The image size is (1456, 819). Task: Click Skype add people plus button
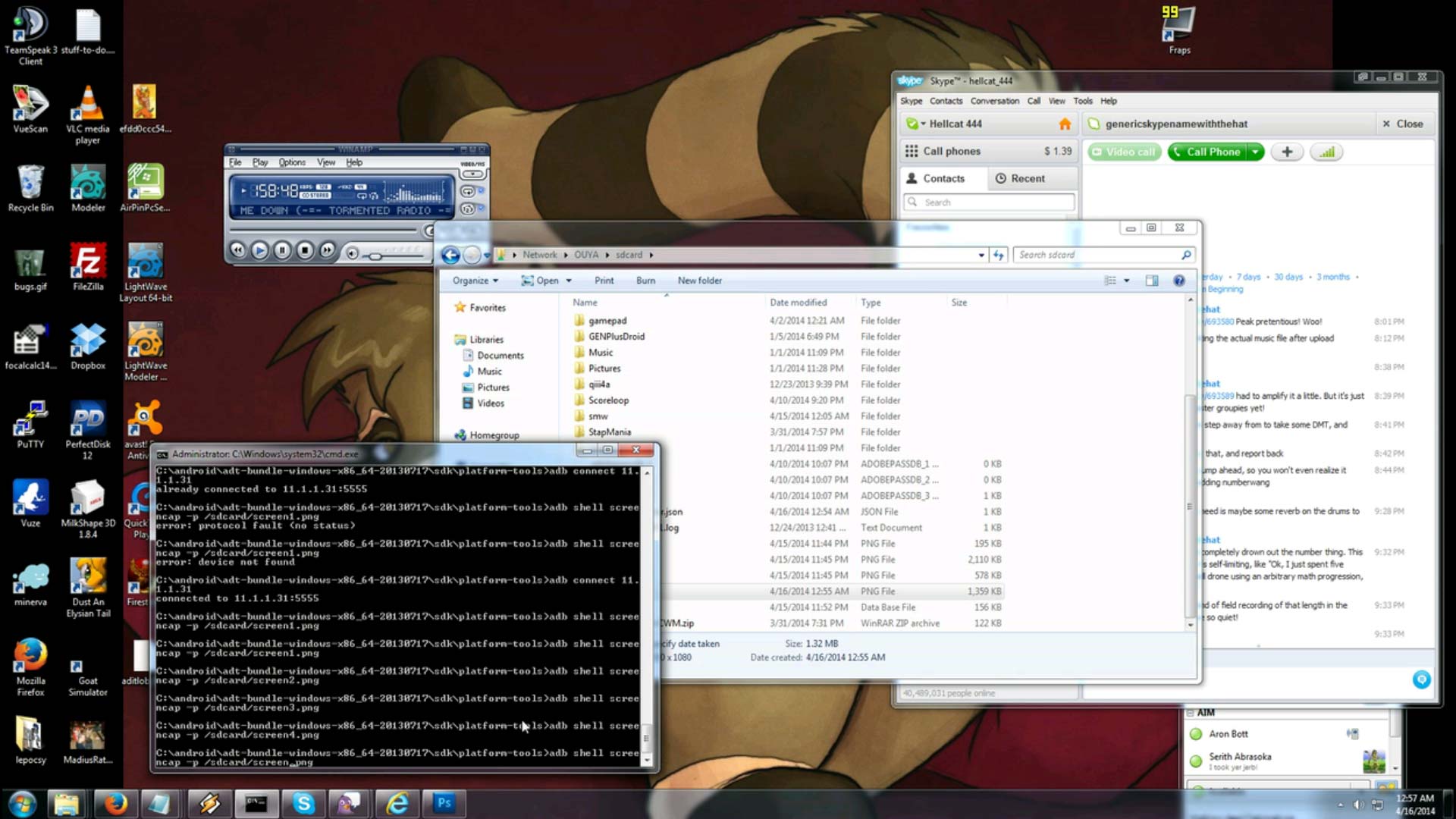(x=1287, y=152)
